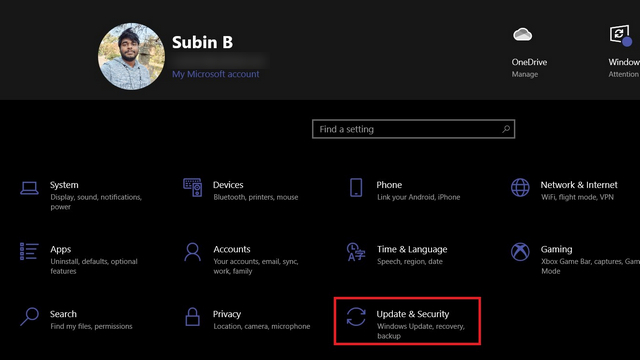Open the Time & Language icon
Viewport: 640px width, 360px height.
[356, 252]
